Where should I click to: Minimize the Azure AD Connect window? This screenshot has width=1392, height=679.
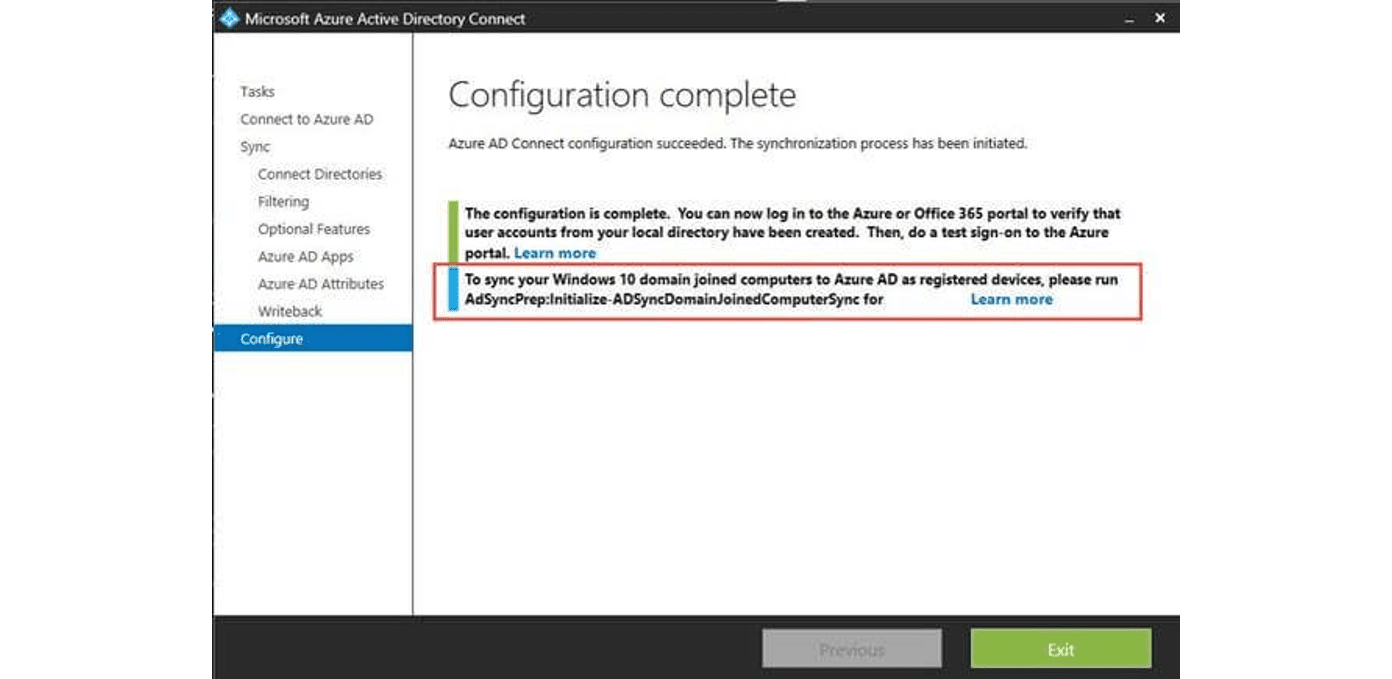coord(1129,18)
